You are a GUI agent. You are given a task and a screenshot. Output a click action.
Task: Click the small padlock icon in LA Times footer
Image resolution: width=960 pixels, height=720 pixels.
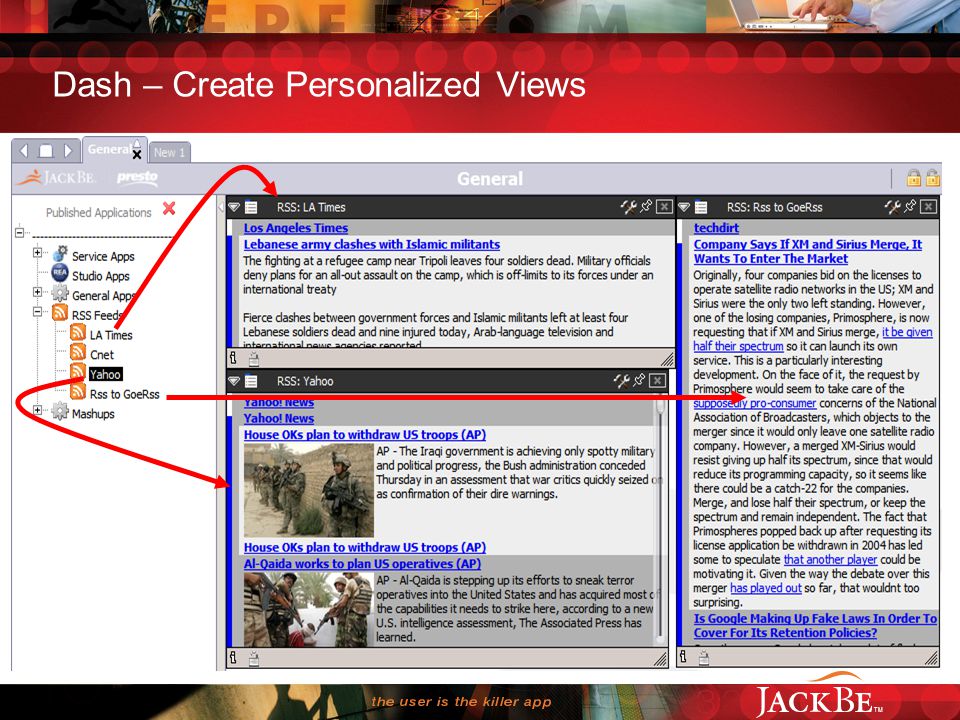[253, 359]
